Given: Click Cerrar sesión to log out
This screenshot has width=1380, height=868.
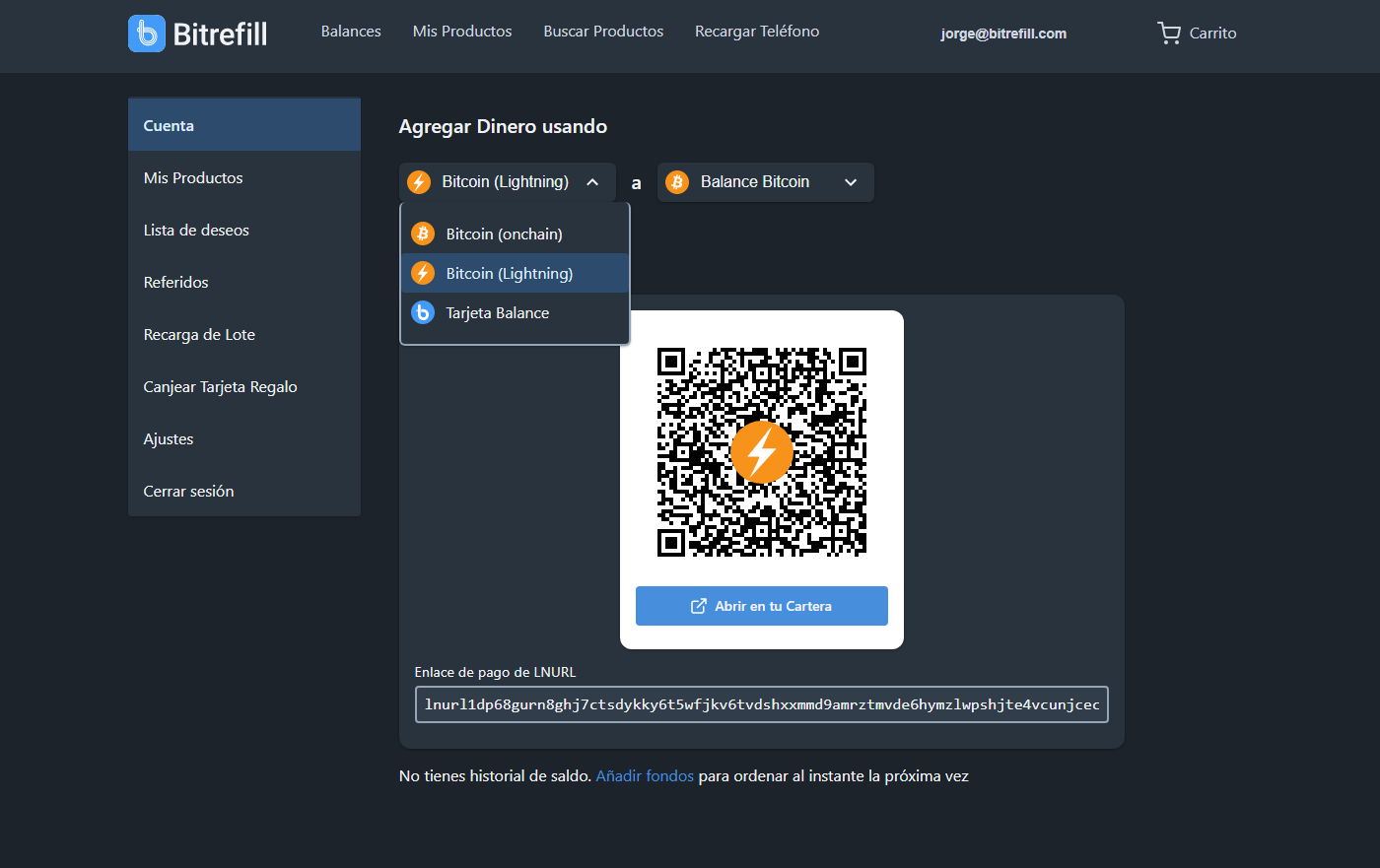Looking at the screenshot, I should pos(244,491).
